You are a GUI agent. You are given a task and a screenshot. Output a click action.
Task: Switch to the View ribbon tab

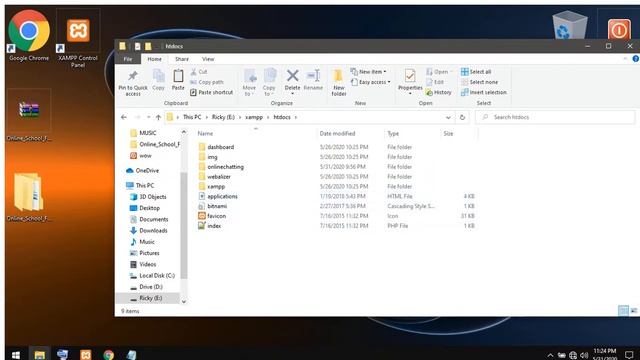[x=208, y=59]
